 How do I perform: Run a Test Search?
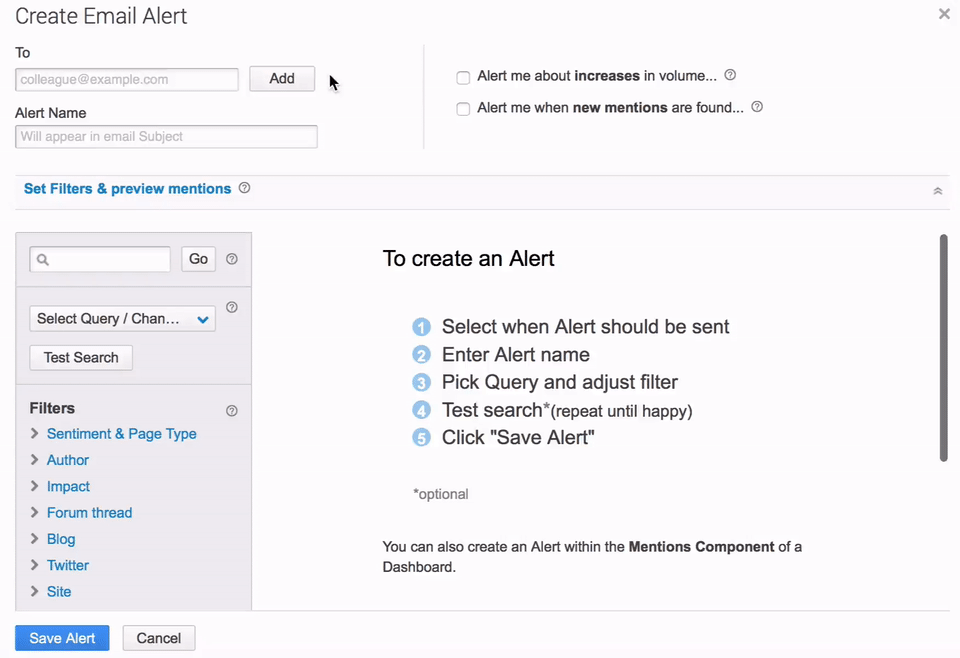tap(80, 357)
